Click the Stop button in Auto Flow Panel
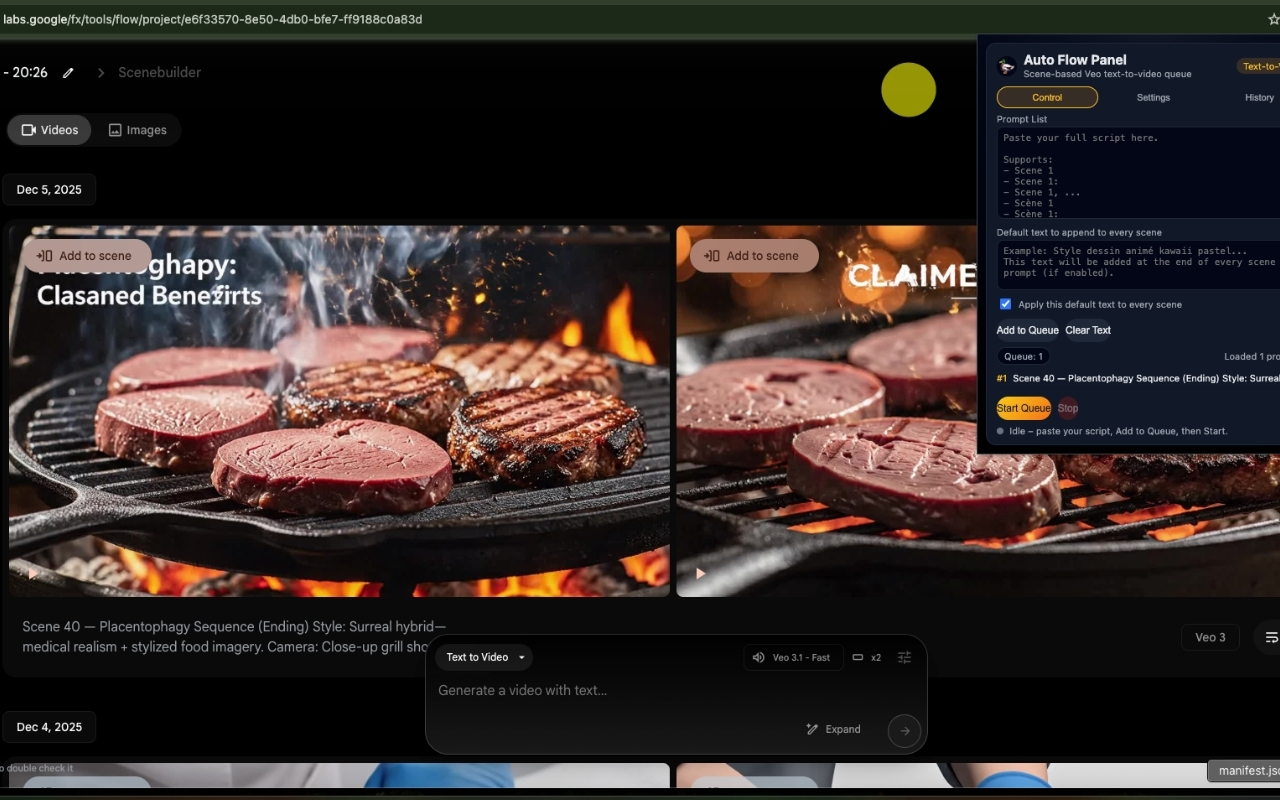The image size is (1280, 800). (1068, 408)
